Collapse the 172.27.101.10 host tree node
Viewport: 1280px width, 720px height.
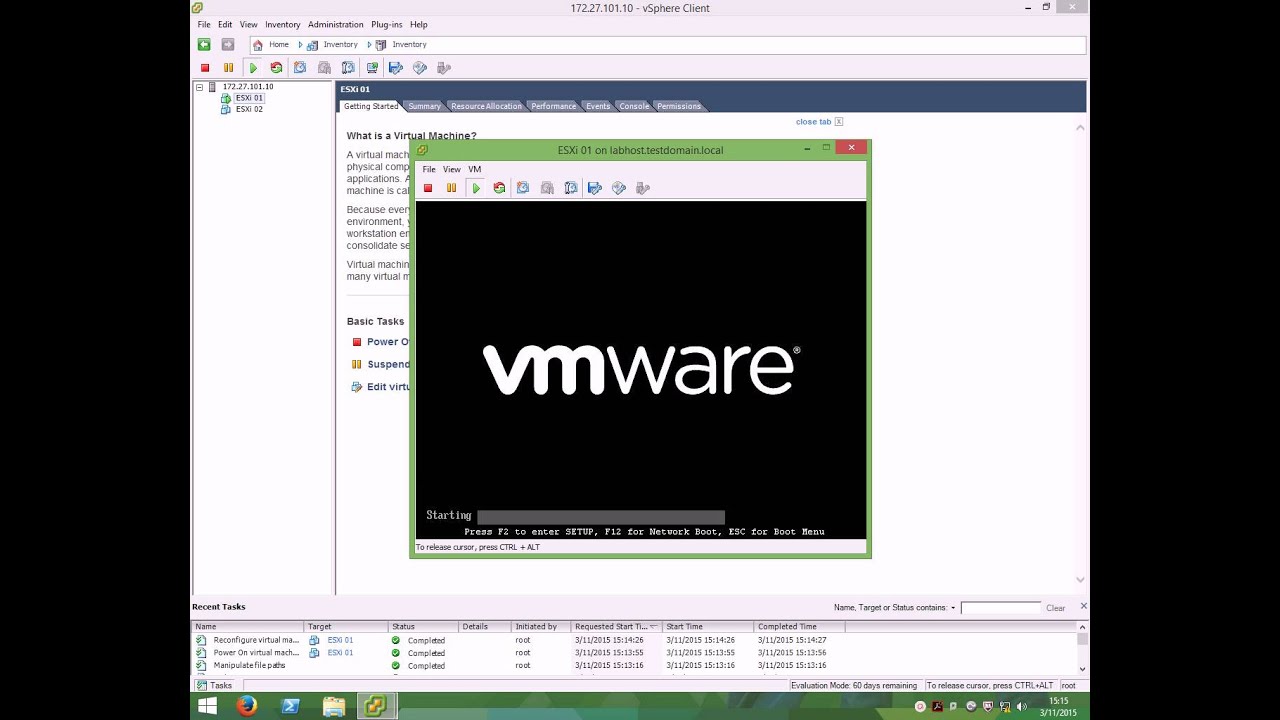point(199,87)
